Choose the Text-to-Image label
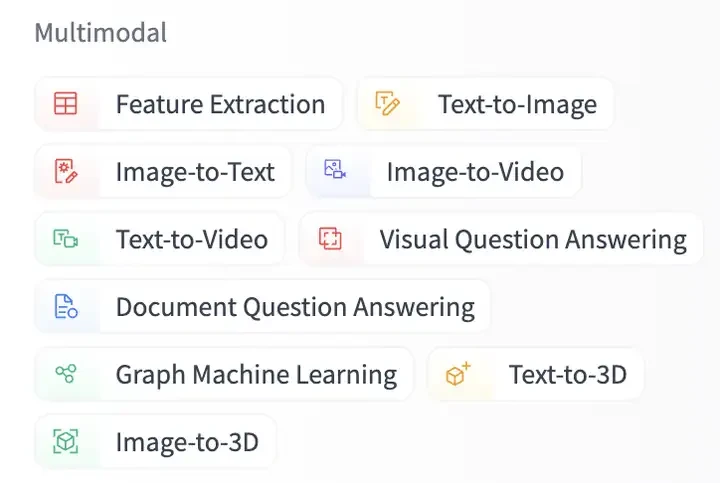Viewport: 720px width, 483px height. click(x=518, y=104)
